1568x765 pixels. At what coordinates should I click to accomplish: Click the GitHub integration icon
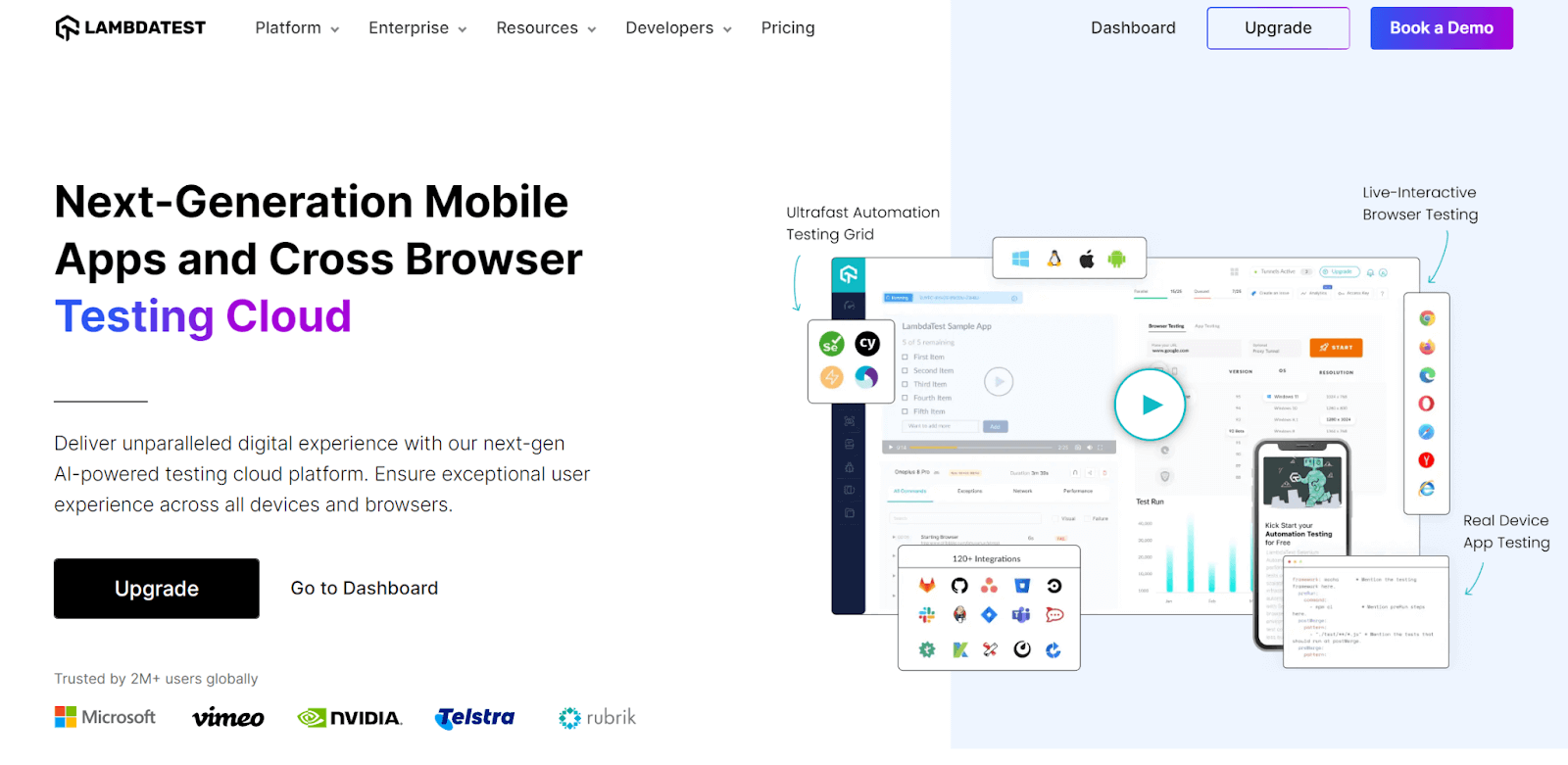tap(959, 586)
